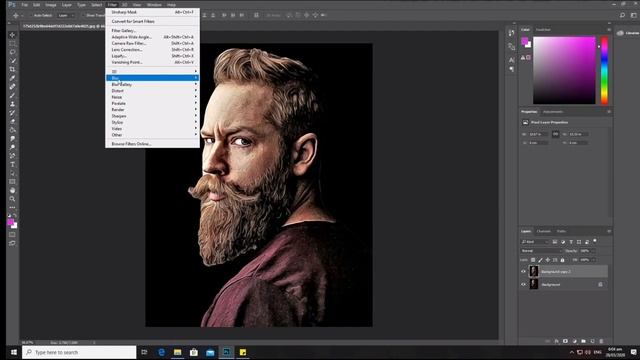Expand the Opacity value dropdown
640x360 pixels.
[593, 251]
